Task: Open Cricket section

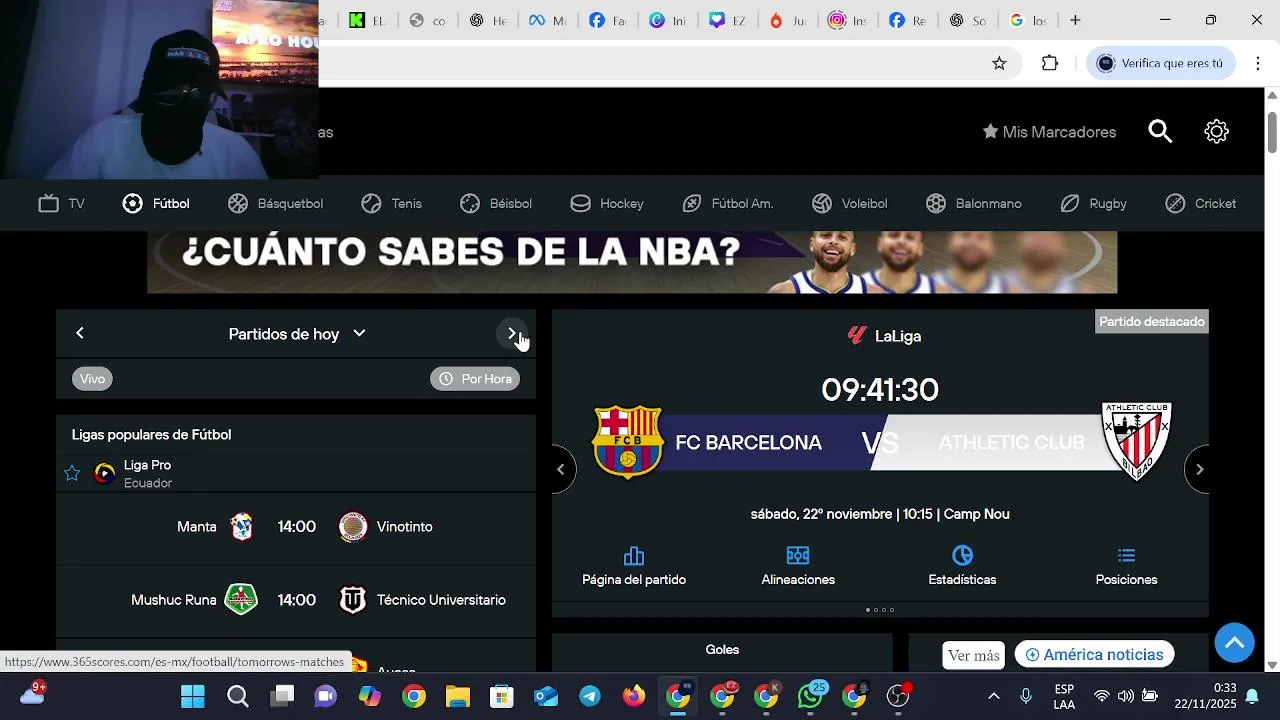Action: (1200, 203)
